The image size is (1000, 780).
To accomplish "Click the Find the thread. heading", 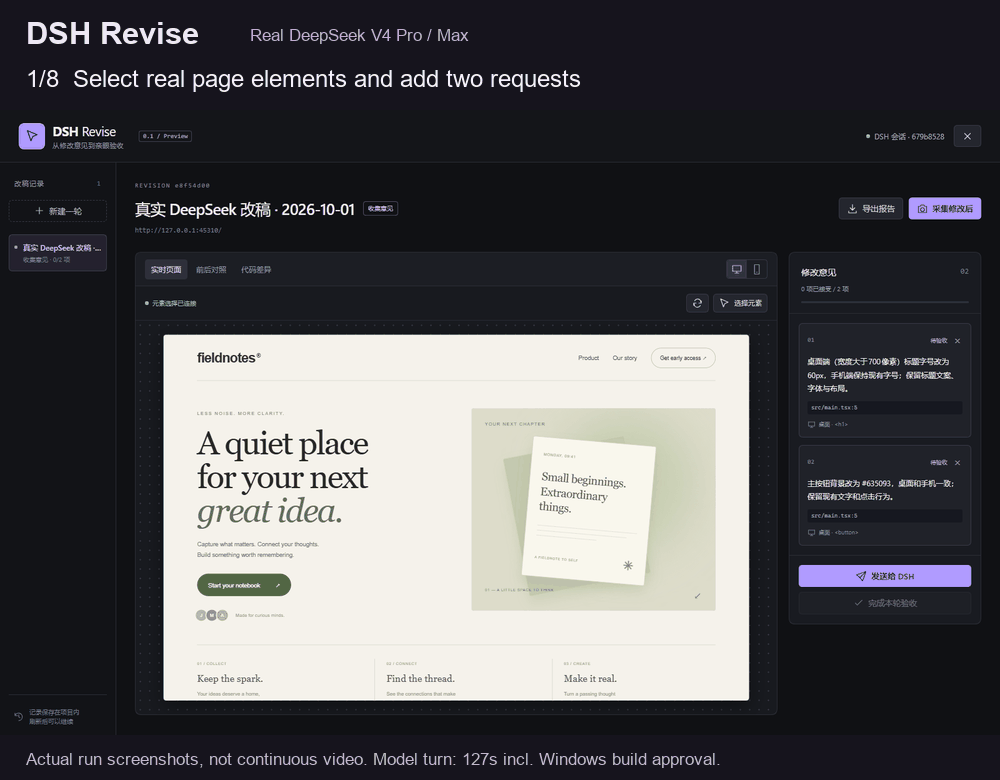I will tap(420, 679).
